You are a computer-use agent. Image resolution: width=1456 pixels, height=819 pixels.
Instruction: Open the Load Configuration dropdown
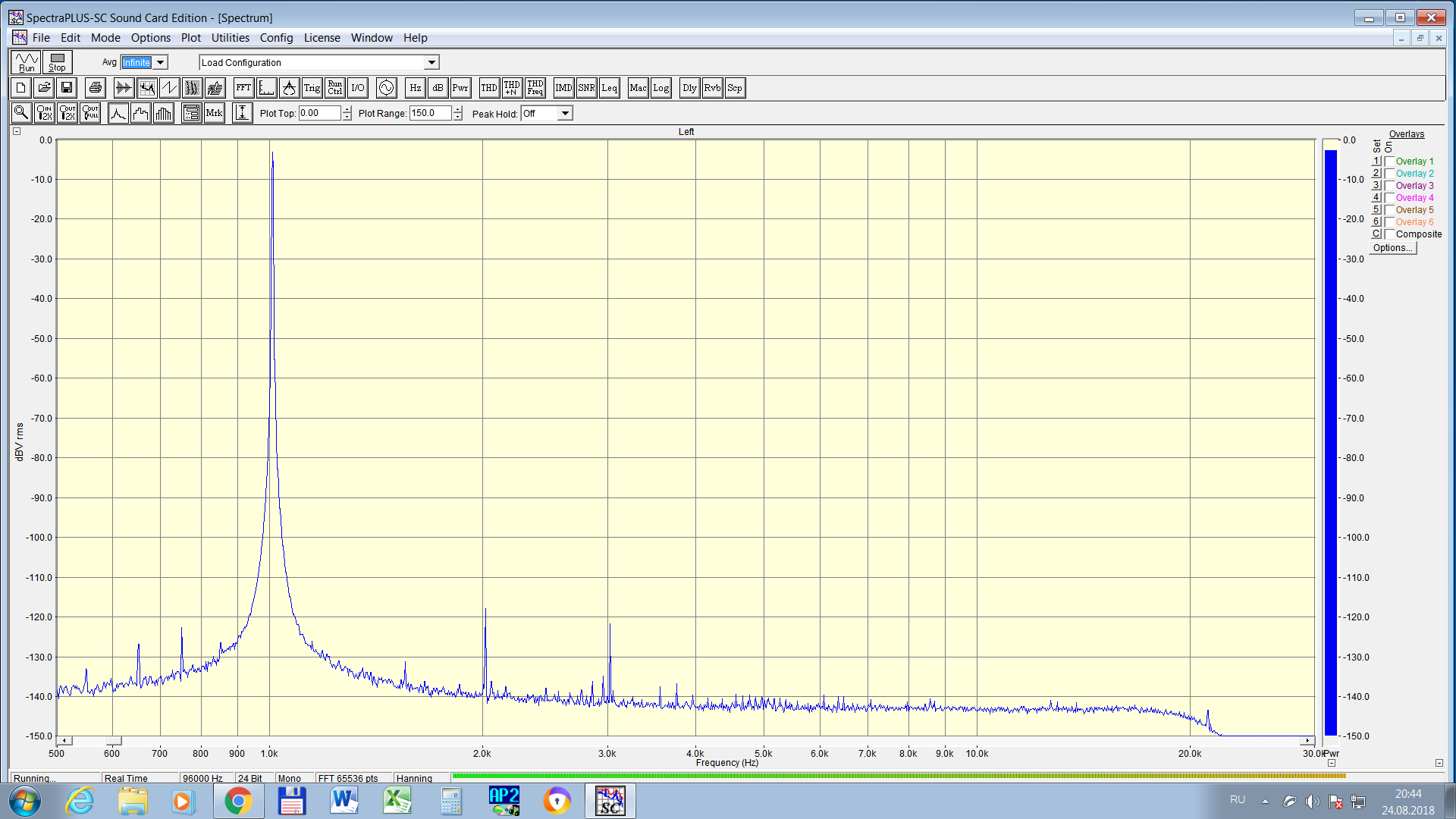coord(431,63)
